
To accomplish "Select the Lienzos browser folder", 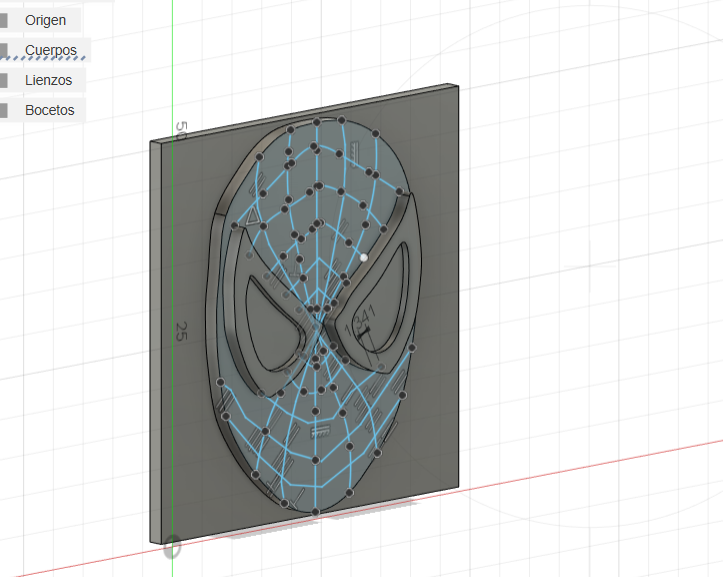I will 48,80.
